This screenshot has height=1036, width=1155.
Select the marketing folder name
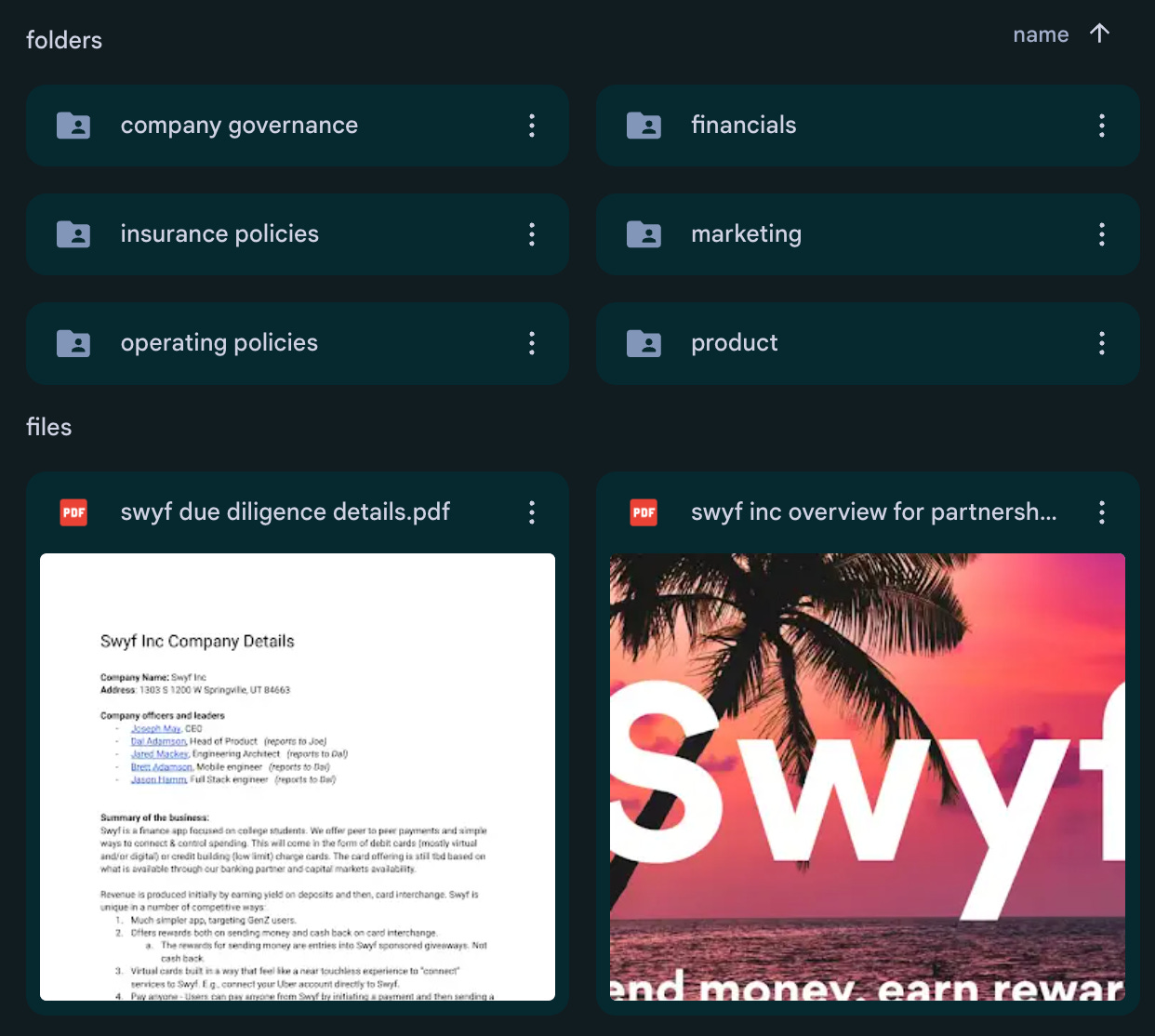pos(746,234)
